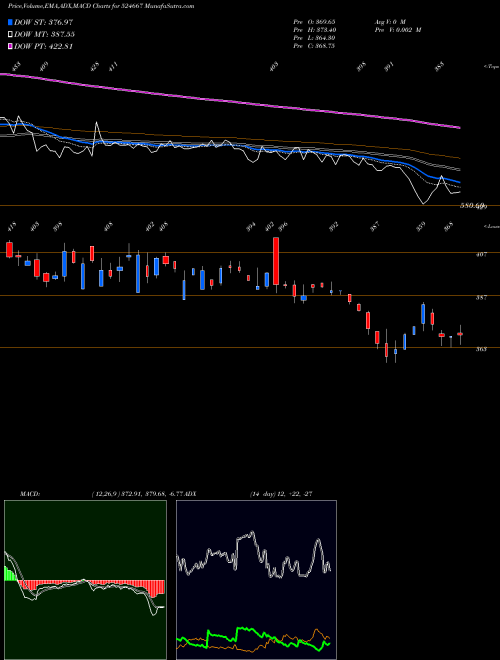Select the 'DOW MT: 387.55' legend text
This screenshot has height=660, width=500.
[45, 34]
